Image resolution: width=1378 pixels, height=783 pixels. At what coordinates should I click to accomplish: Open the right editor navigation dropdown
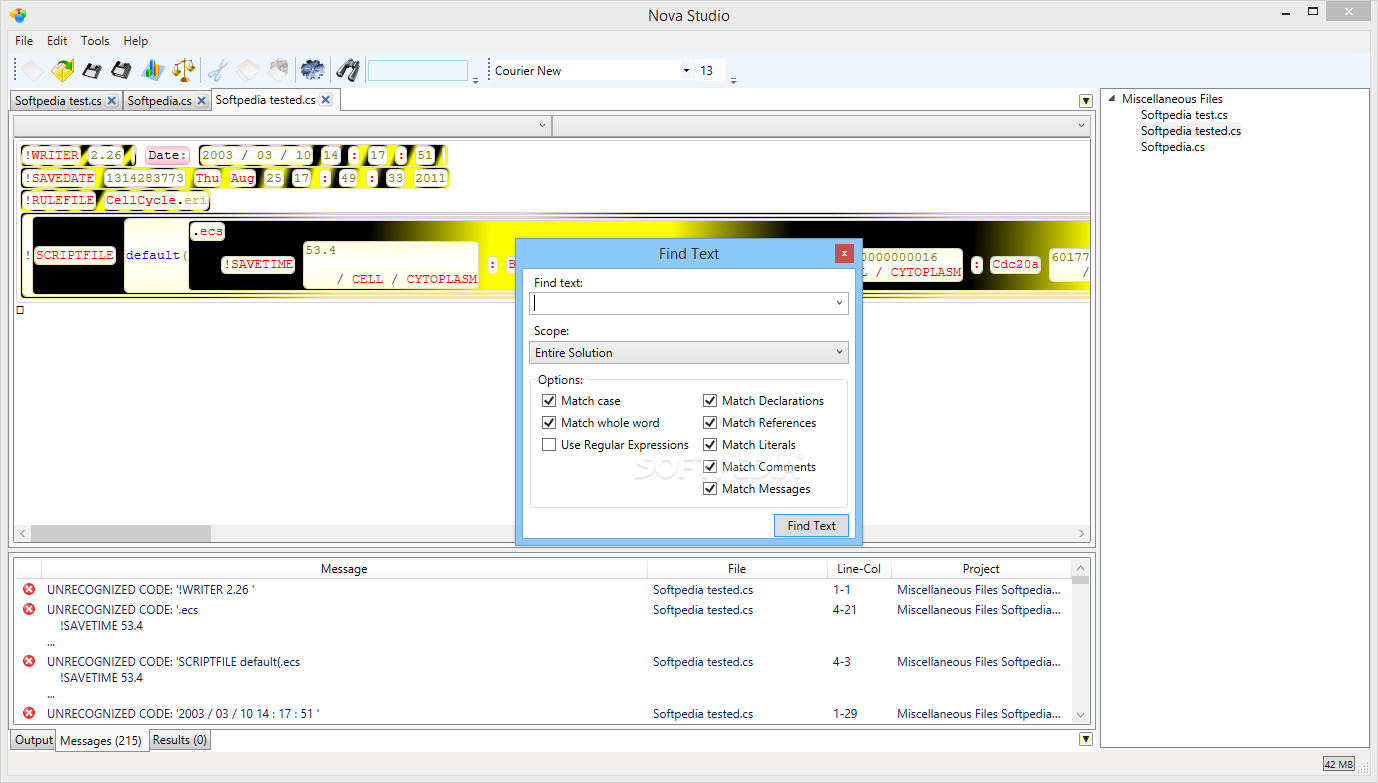click(x=1082, y=126)
